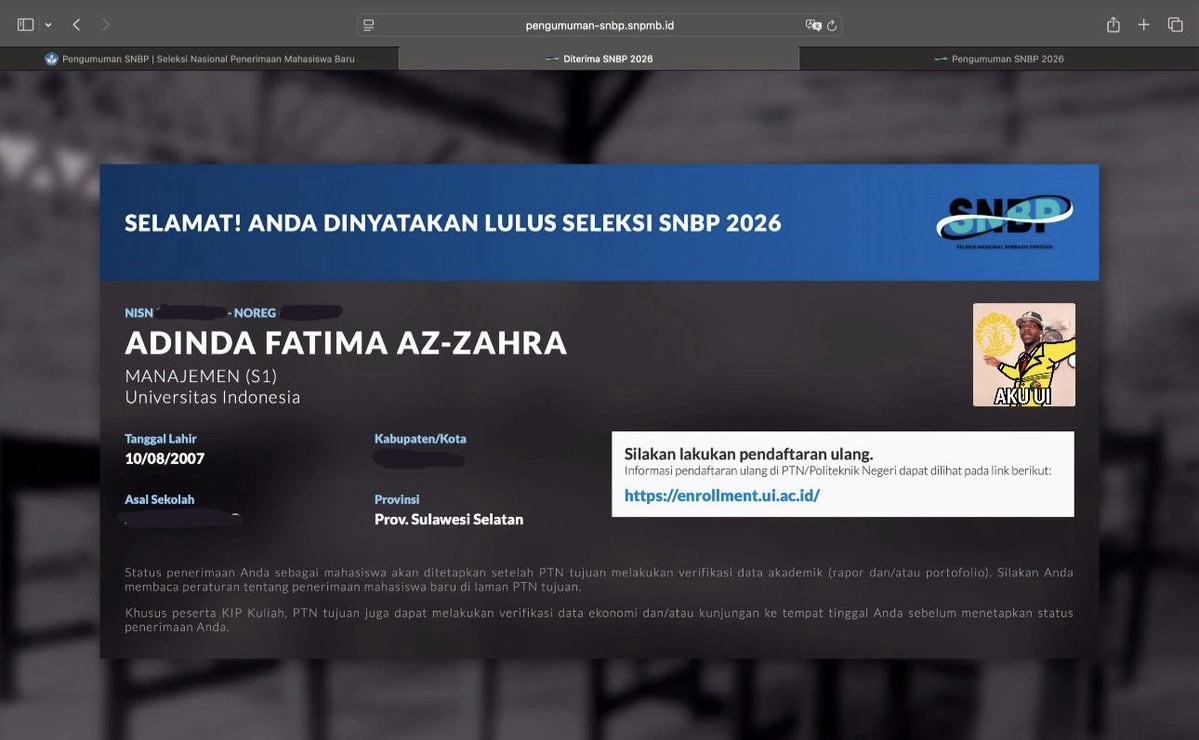The image size is (1199, 740).
Task: Open the page reader icon in address bar
Action: 369,25
